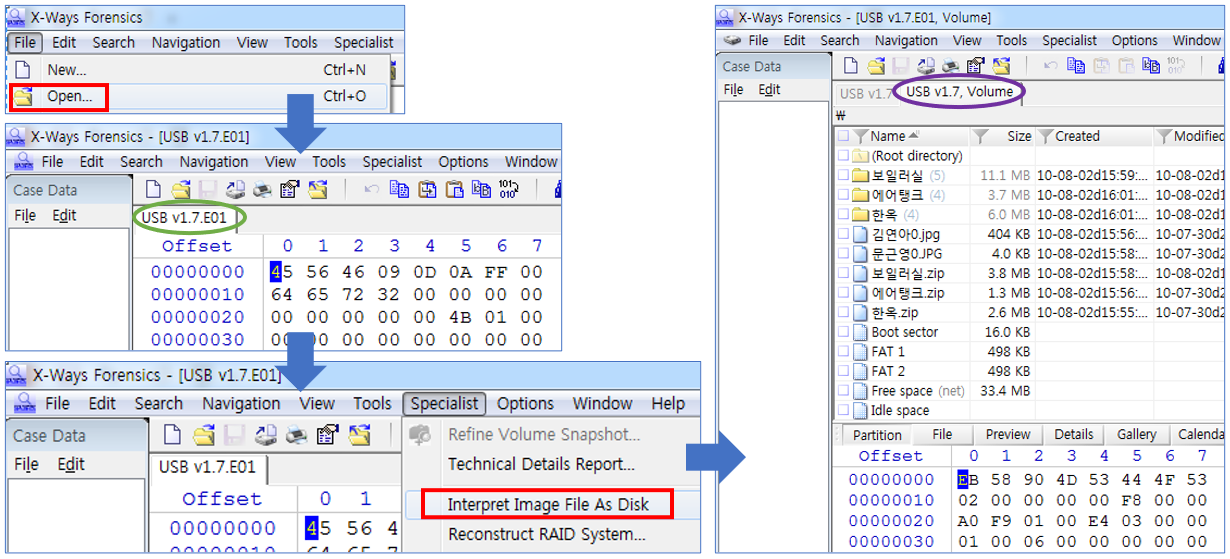
Task: Click the 33.4 MB size of Free space
Action: click(1005, 391)
